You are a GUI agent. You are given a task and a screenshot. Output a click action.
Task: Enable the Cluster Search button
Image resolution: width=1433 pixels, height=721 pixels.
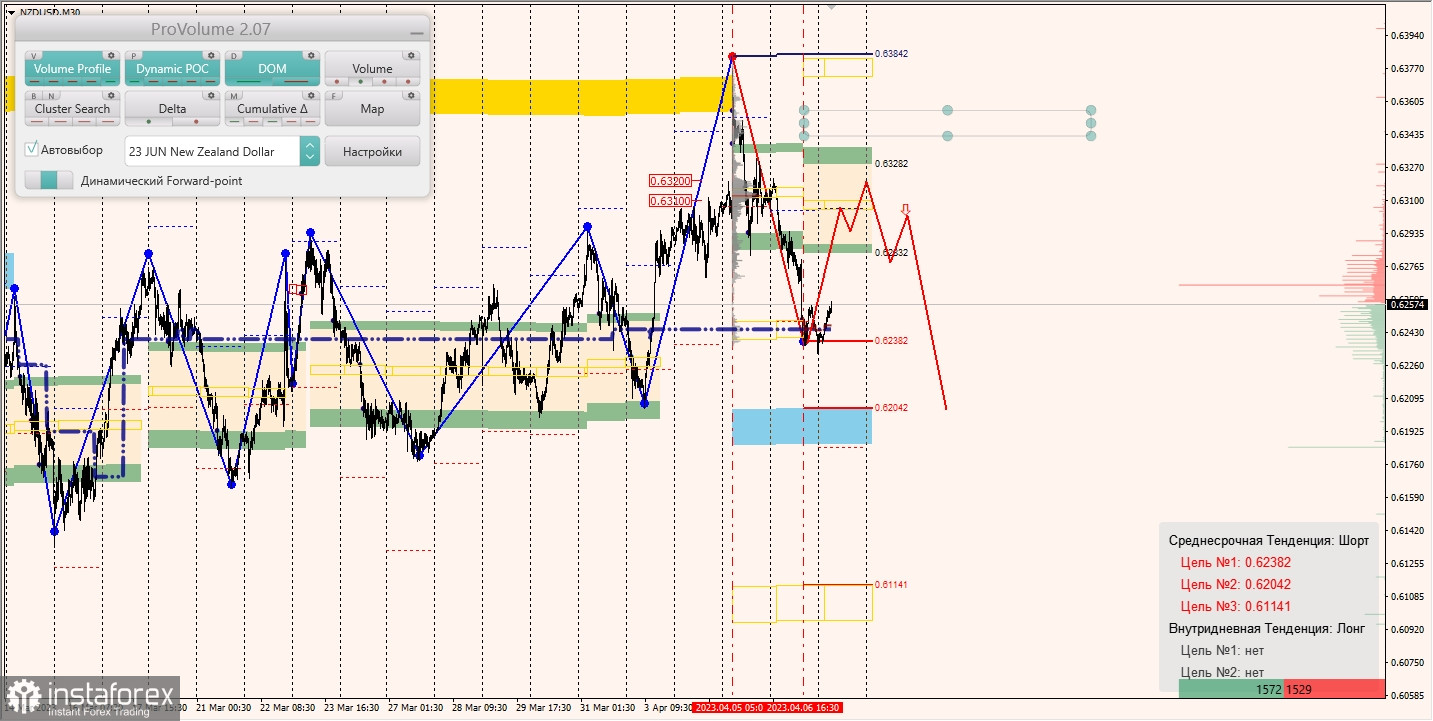pos(72,108)
